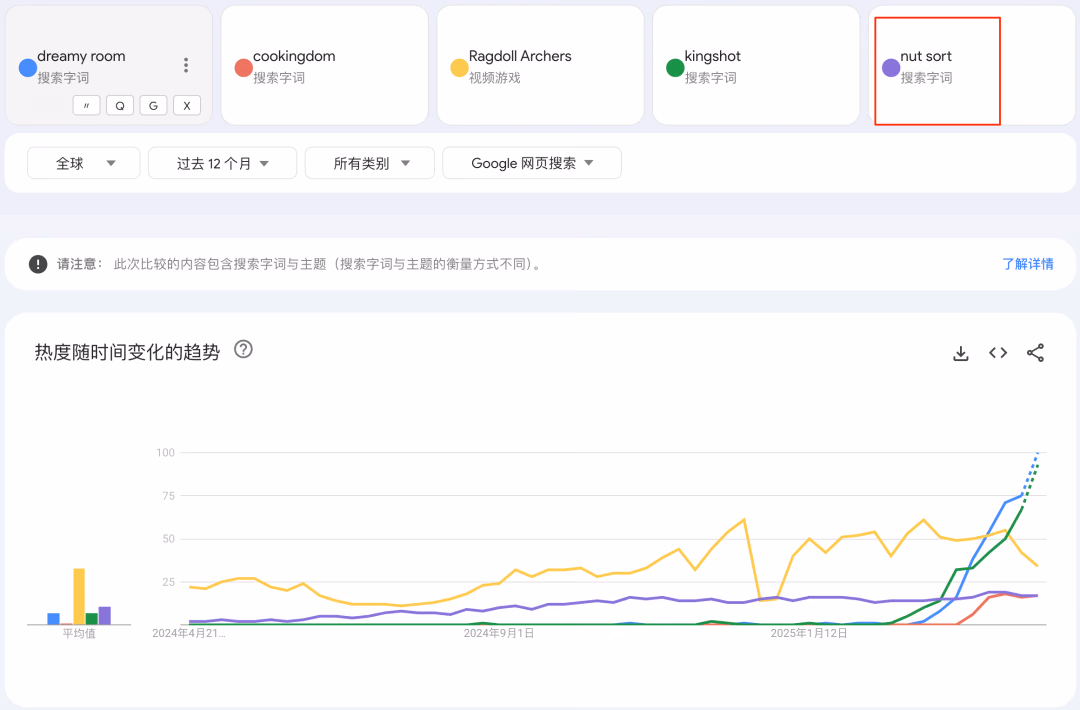Click the kingshot green color dot
This screenshot has width=1080, height=710.
[675, 67]
